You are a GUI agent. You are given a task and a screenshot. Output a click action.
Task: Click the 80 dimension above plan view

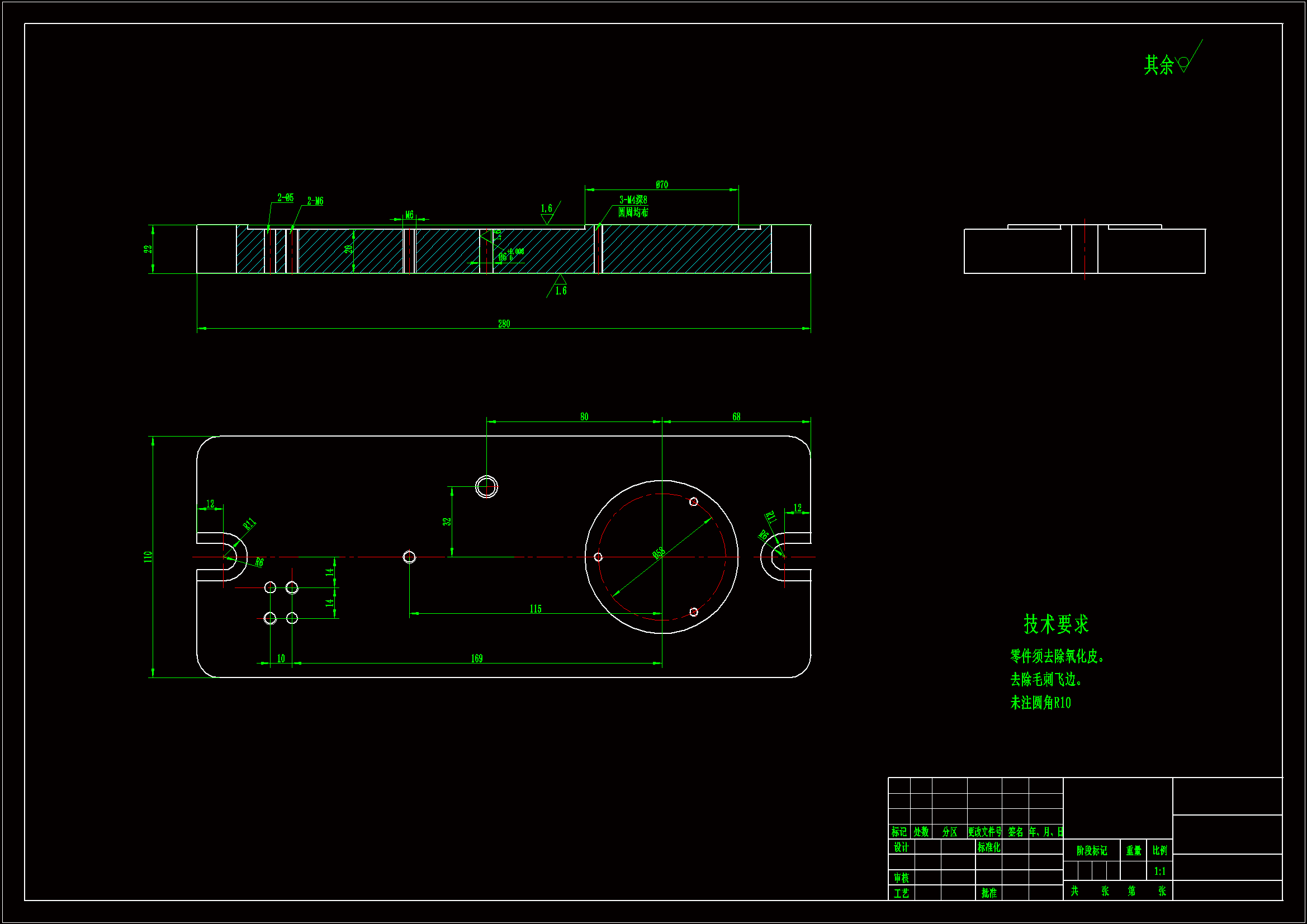[584, 417]
